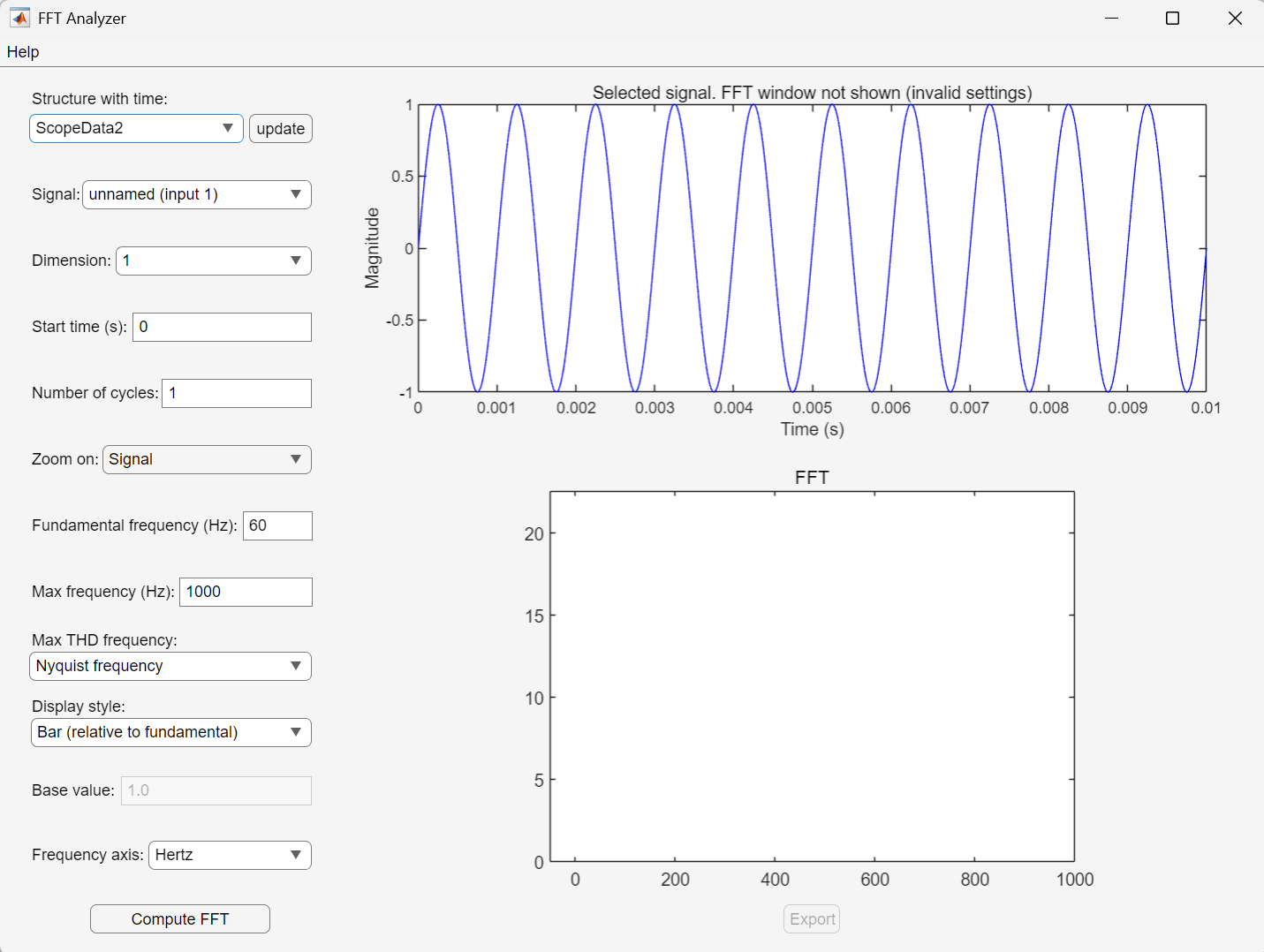Viewport: 1264px width, 952px height.
Task: Open the Display style dropdown
Action: (171, 732)
